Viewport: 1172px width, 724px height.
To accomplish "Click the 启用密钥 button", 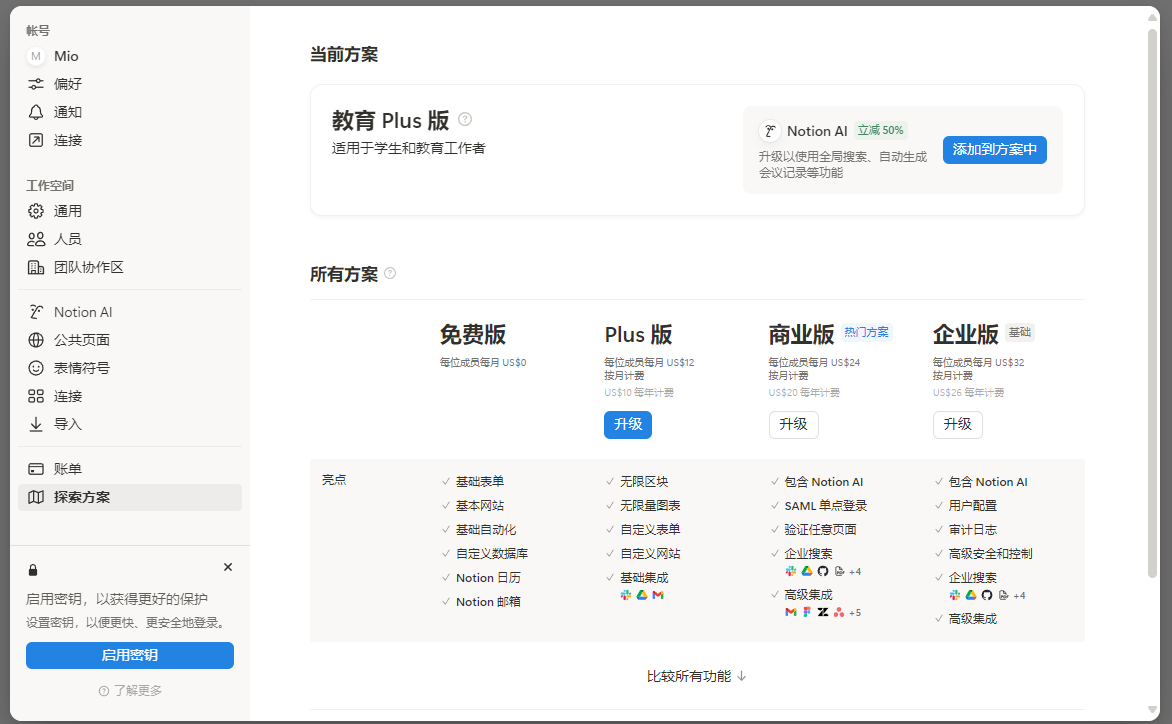I will pos(130,655).
